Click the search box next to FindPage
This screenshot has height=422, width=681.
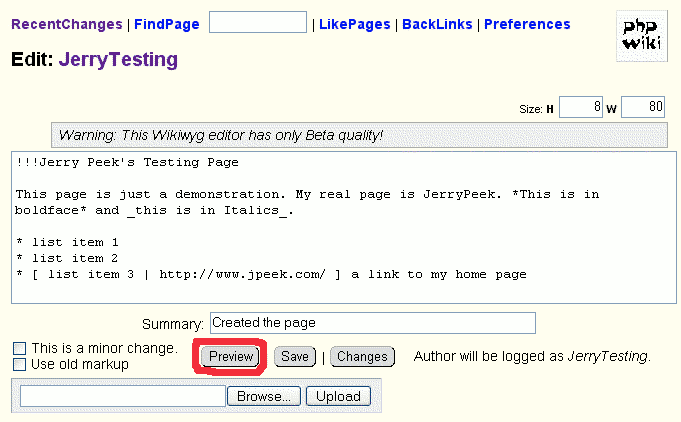(x=257, y=23)
